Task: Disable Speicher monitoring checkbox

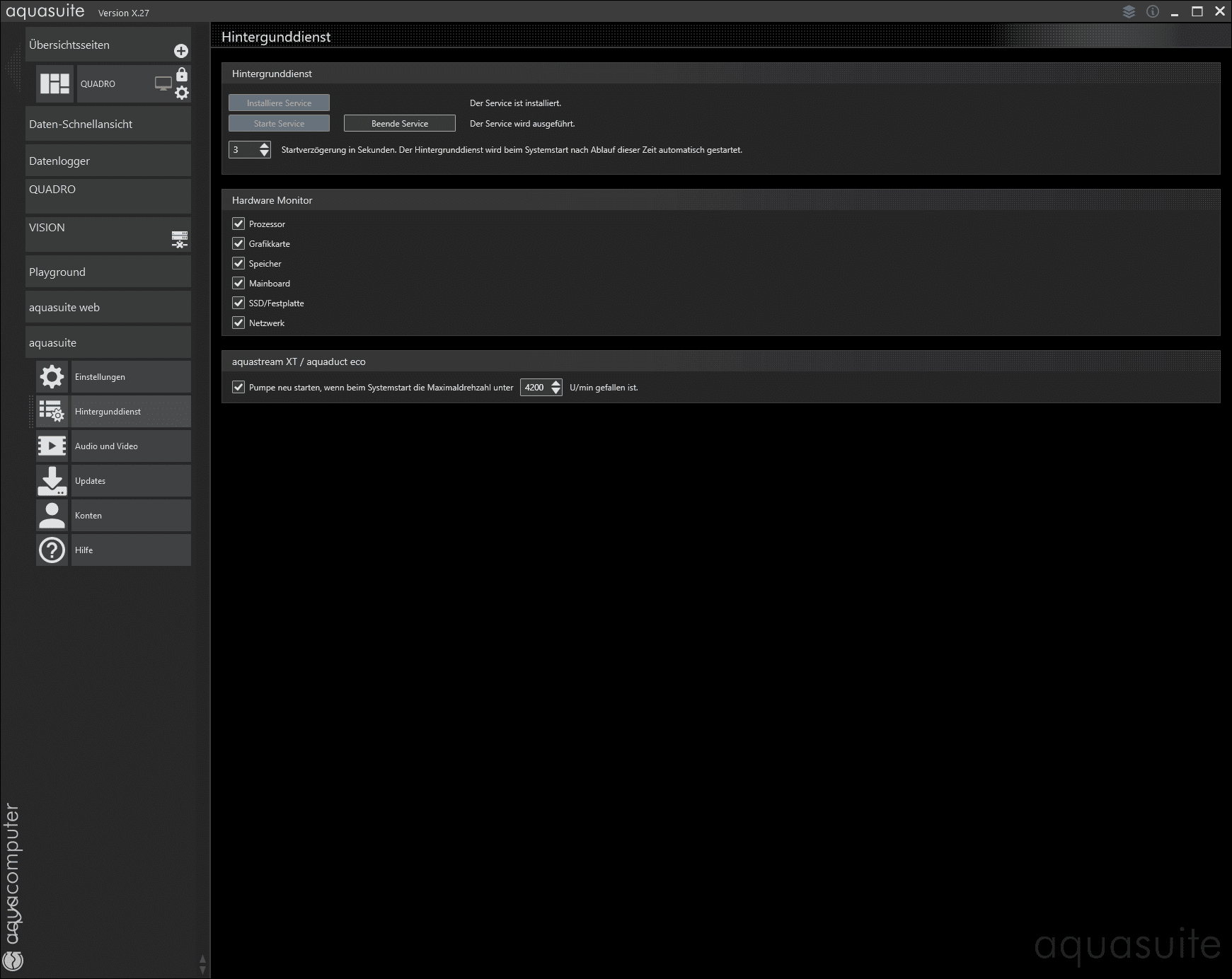Action: pyautogui.click(x=238, y=263)
